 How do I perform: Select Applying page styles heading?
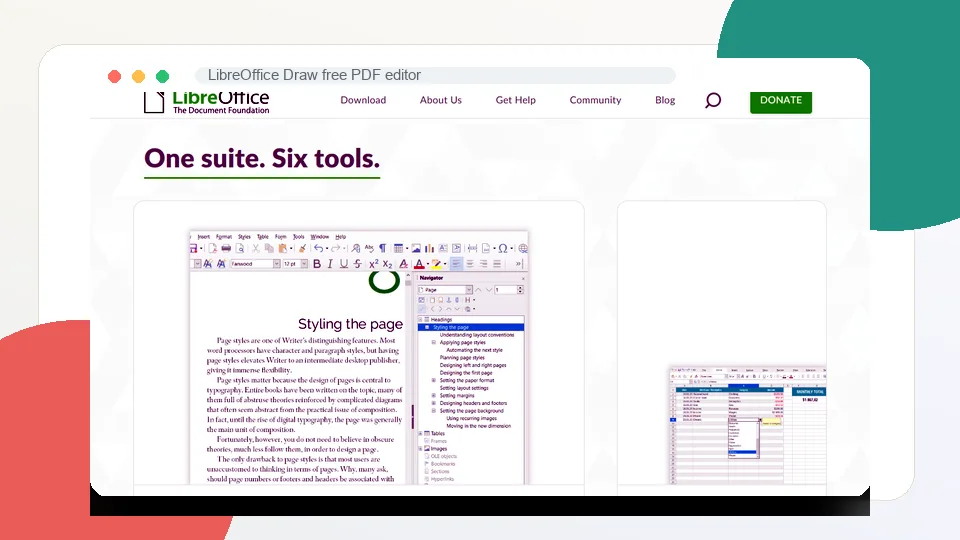[463, 342]
